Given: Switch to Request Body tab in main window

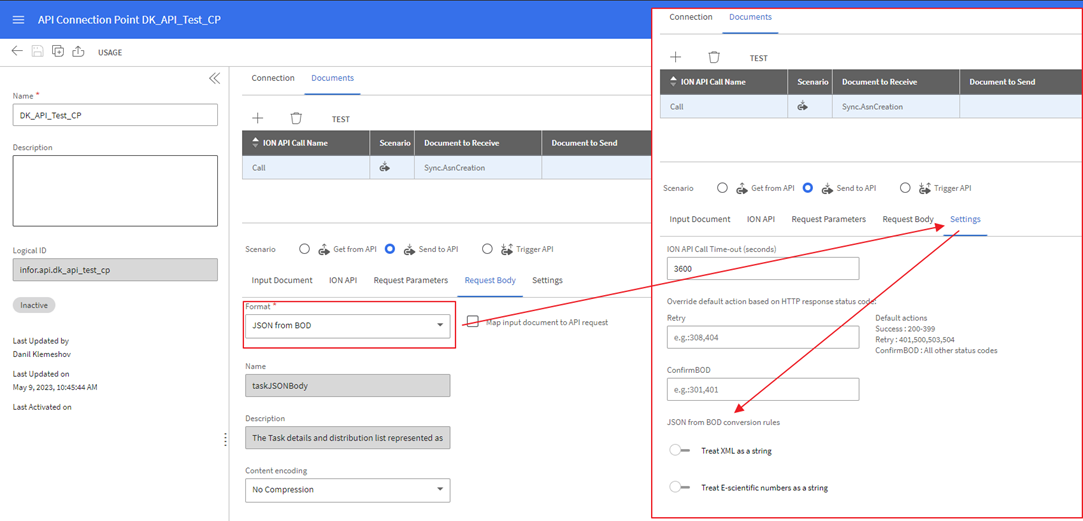Looking at the screenshot, I should pyautogui.click(x=490, y=281).
